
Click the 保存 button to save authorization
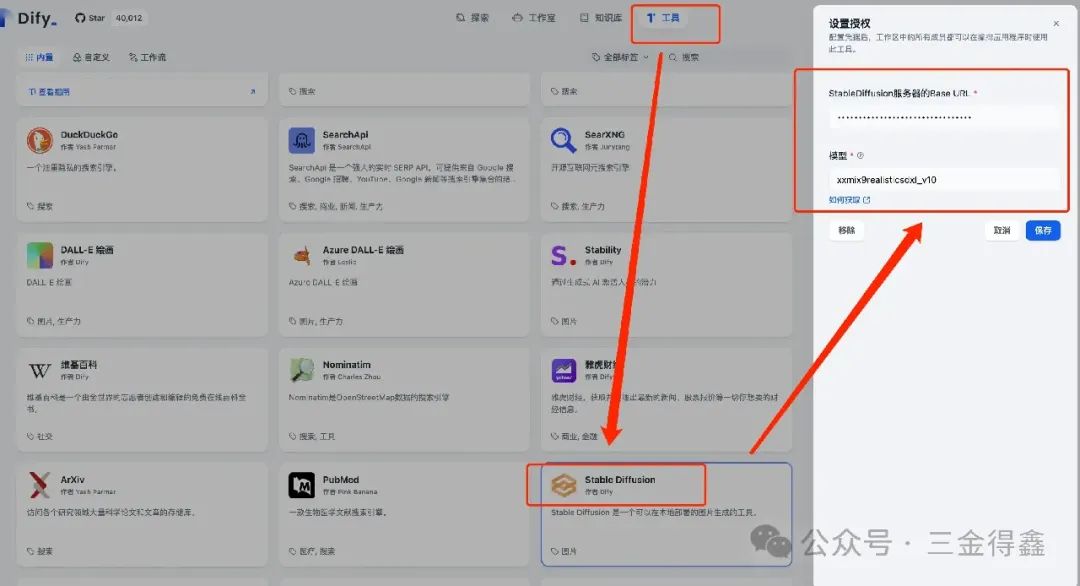[1045, 230]
